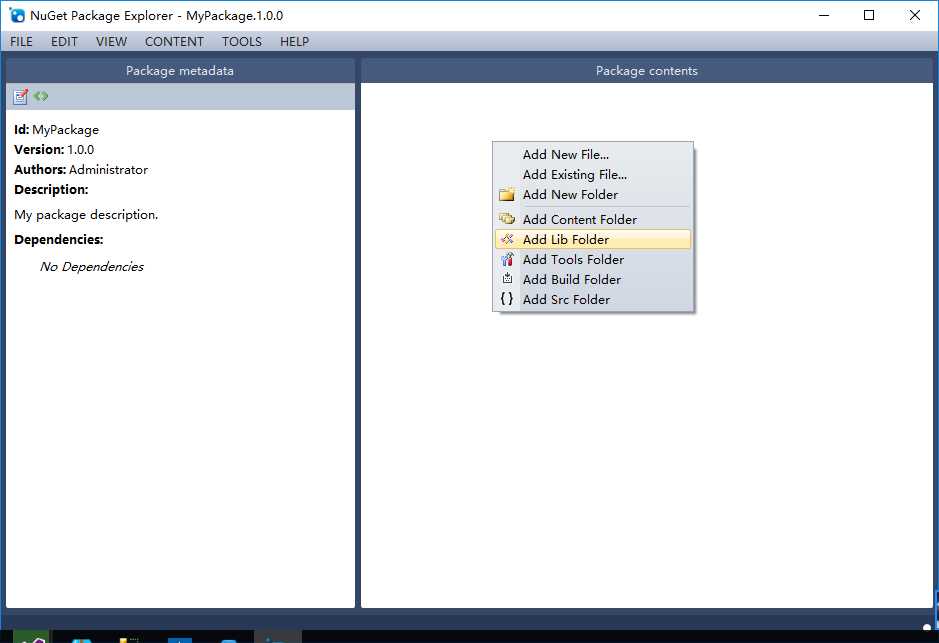Click the Package contents panel header
This screenshot has width=939, height=643.
[x=647, y=71]
